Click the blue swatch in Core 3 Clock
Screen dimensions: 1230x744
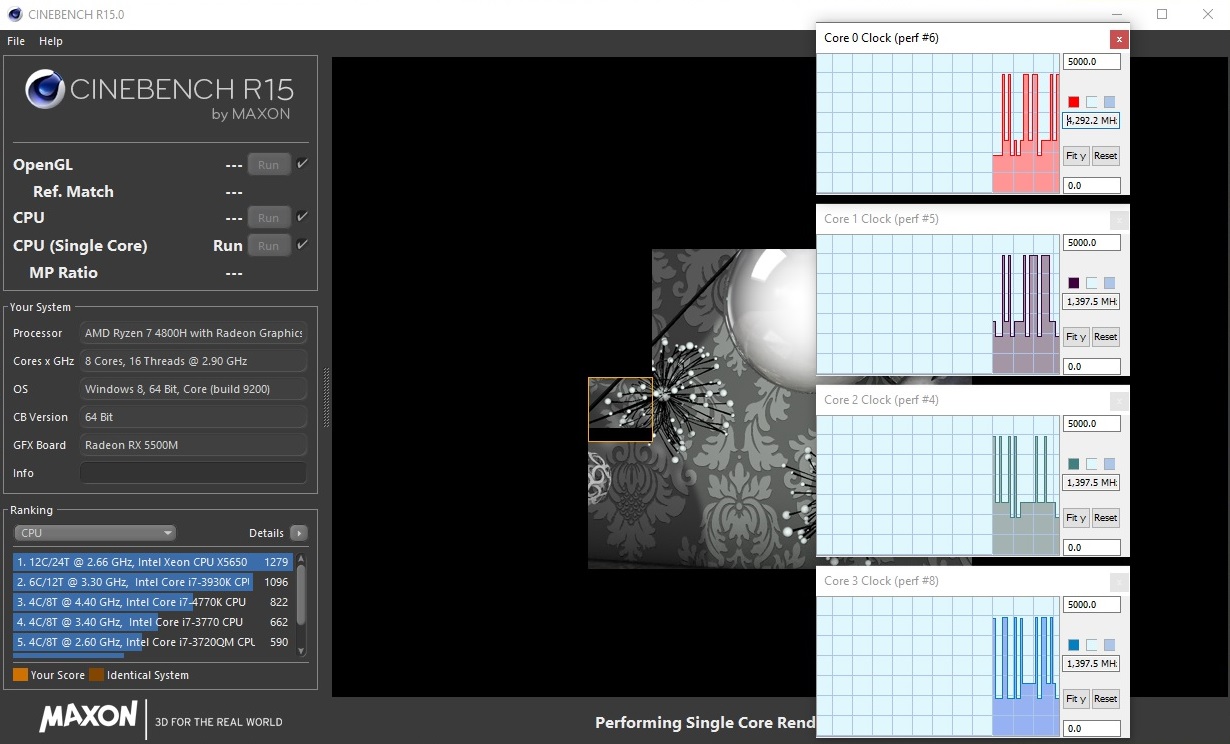coord(1074,645)
